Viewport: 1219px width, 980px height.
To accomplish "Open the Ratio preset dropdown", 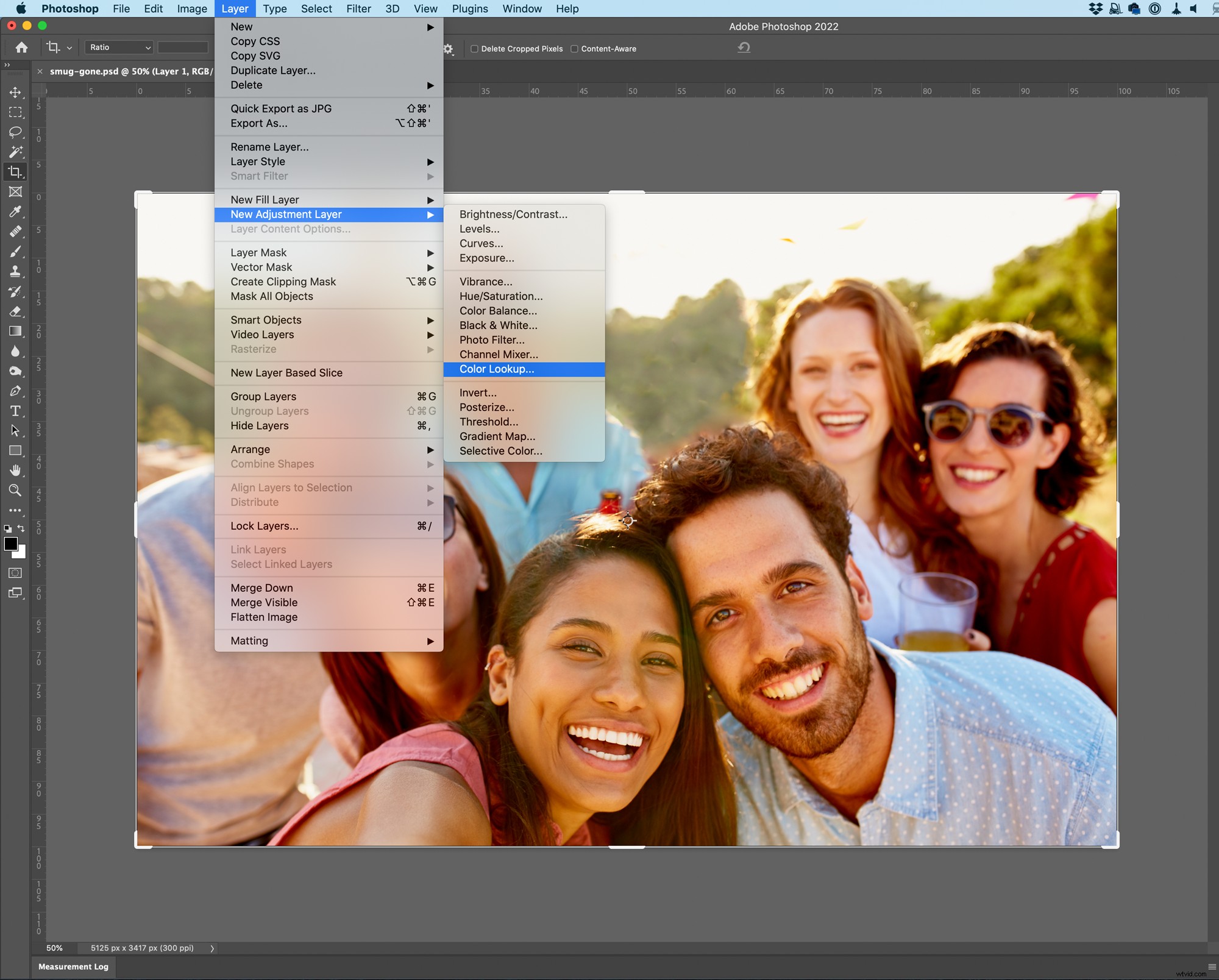I will (x=119, y=47).
